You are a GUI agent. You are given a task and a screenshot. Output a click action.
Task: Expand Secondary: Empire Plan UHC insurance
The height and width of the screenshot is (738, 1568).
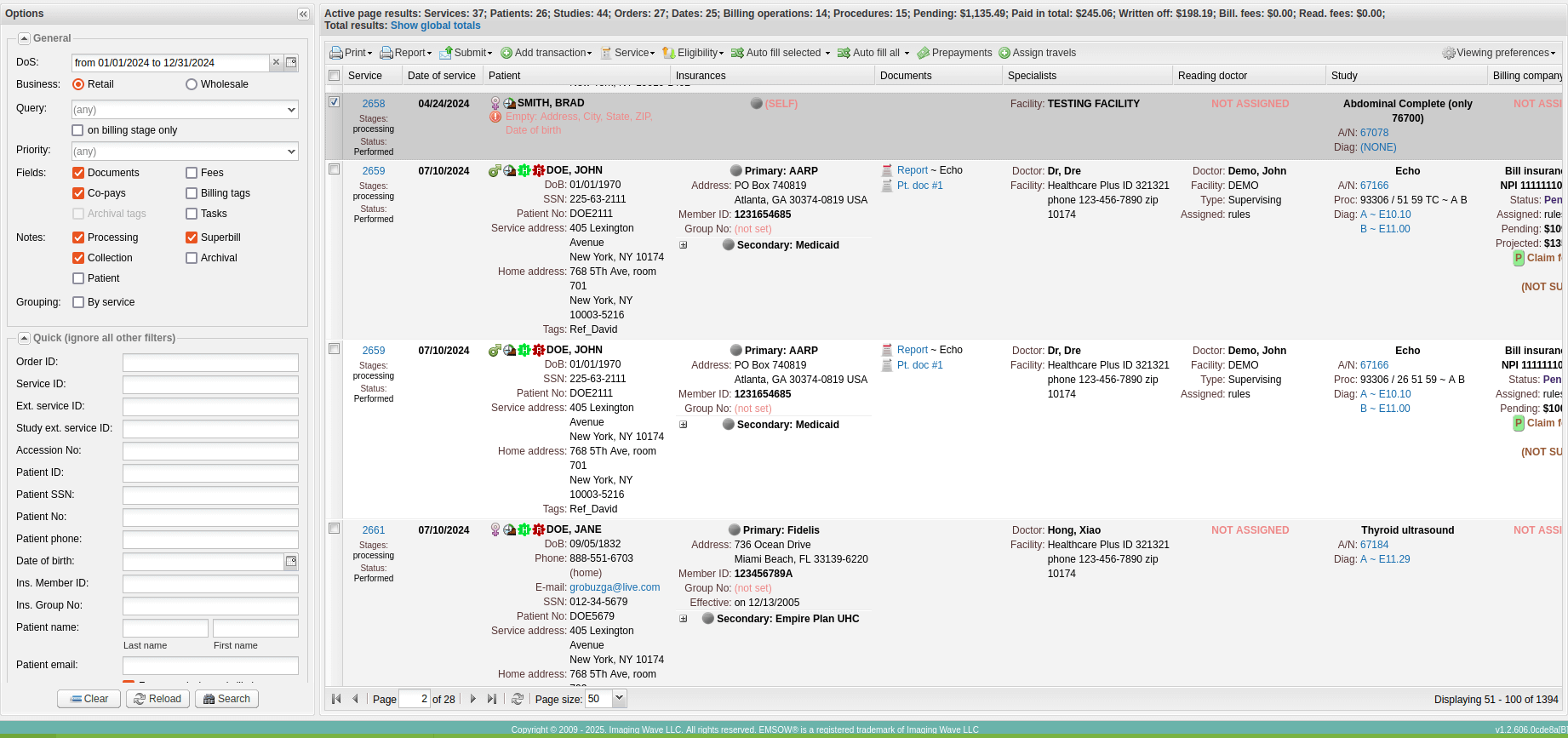[x=683, y=619]
